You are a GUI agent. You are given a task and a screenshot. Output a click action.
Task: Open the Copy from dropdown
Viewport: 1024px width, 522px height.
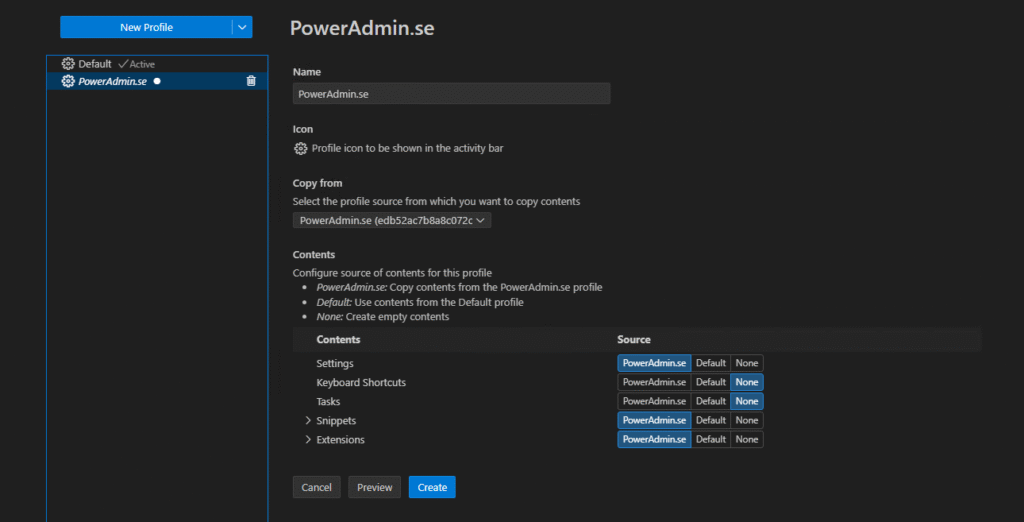(392, 221)
